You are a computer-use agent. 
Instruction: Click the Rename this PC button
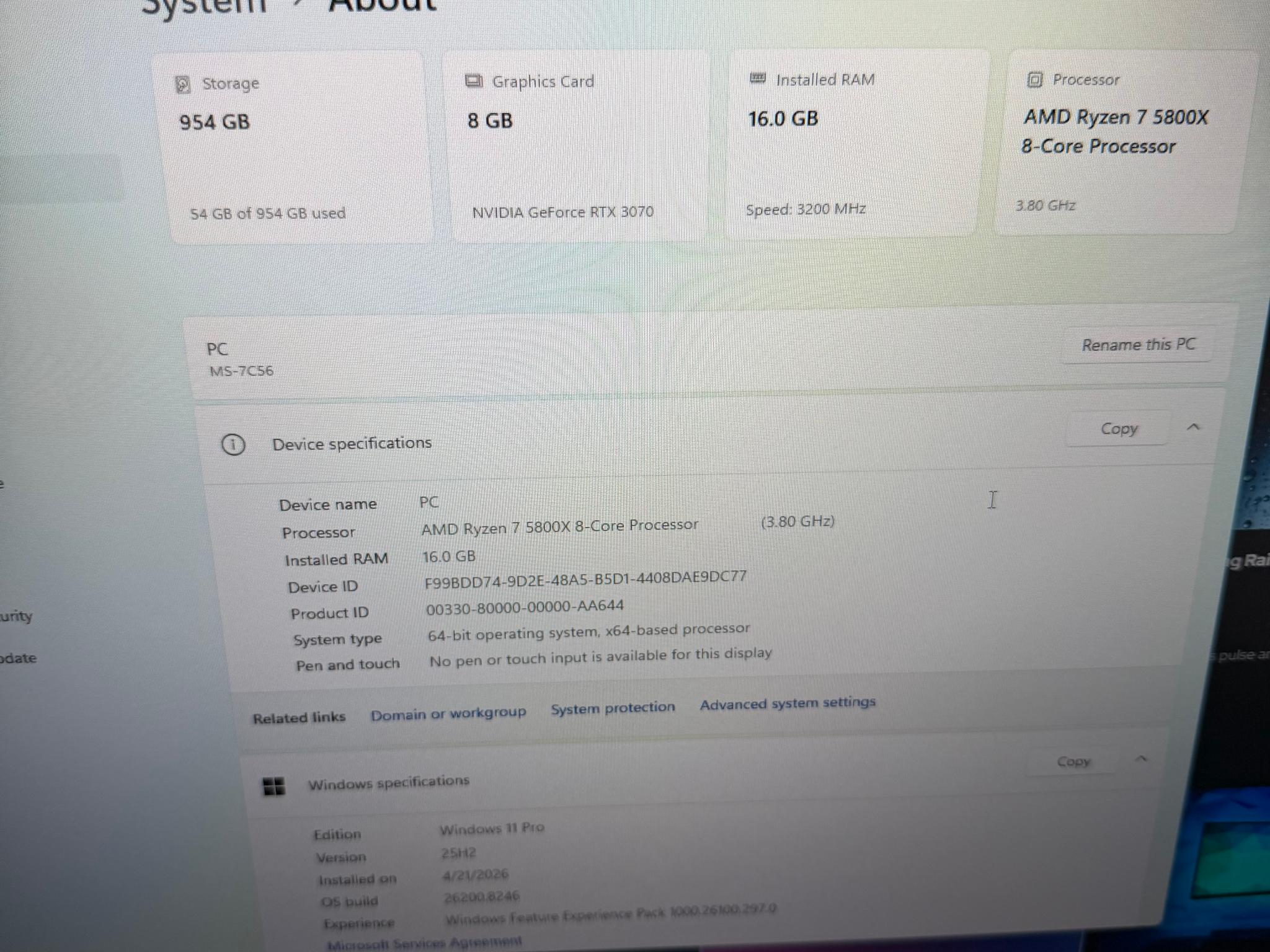1138,345
